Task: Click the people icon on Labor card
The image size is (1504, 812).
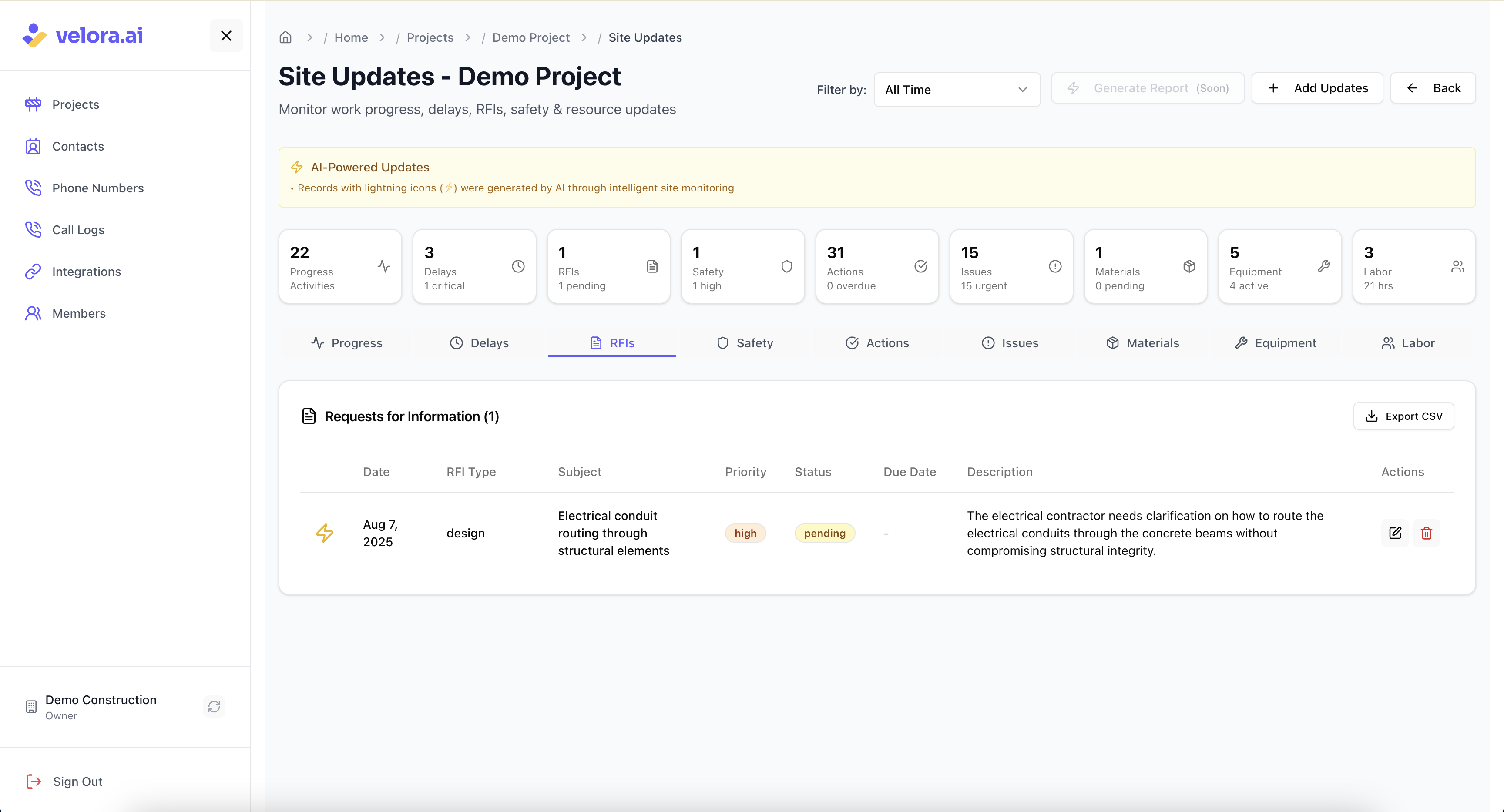Action: tap(1458, 266)
